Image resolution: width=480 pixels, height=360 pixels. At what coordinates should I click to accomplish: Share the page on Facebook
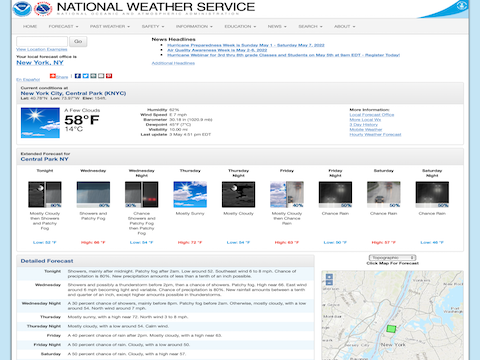pyautogui.click(x=78, y=76)
